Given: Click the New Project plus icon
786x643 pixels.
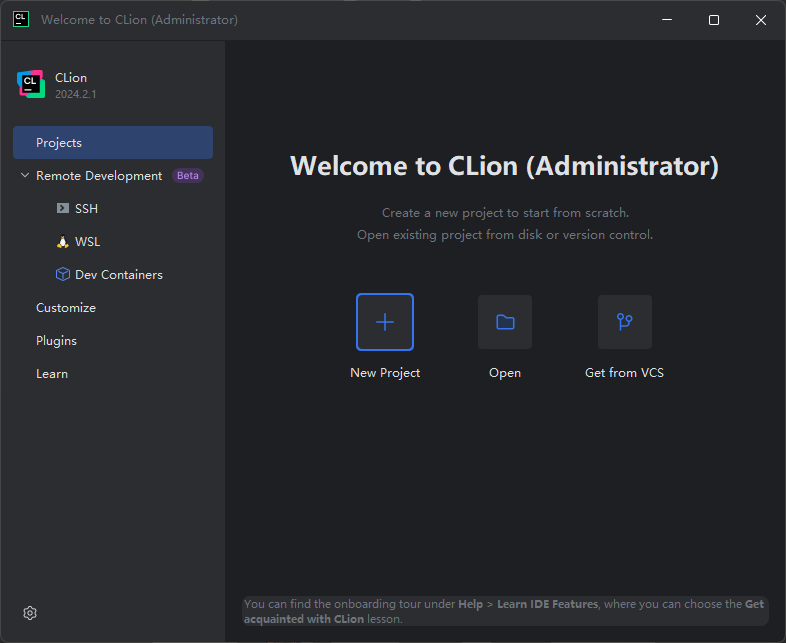Looking at the screenshot, I should click(x=385, y=322).
